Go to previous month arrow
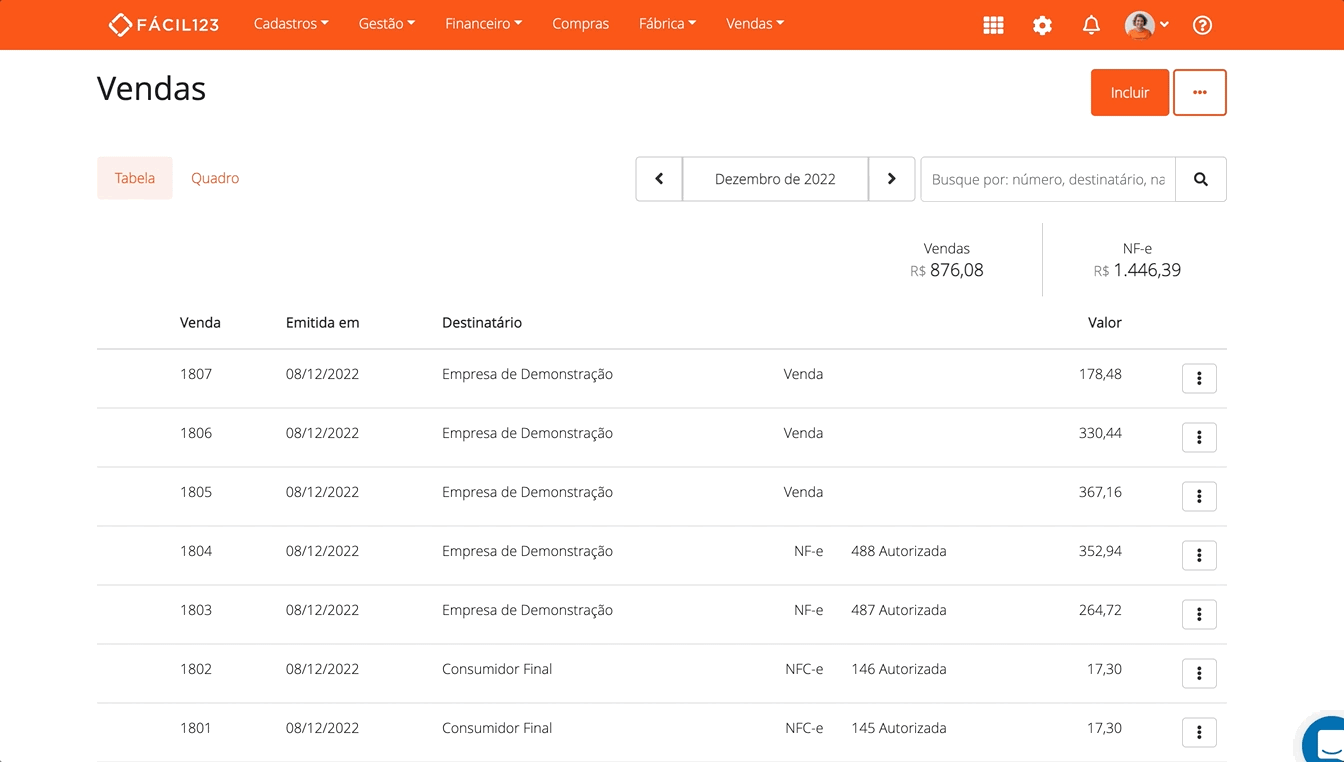 coord(659,179)
